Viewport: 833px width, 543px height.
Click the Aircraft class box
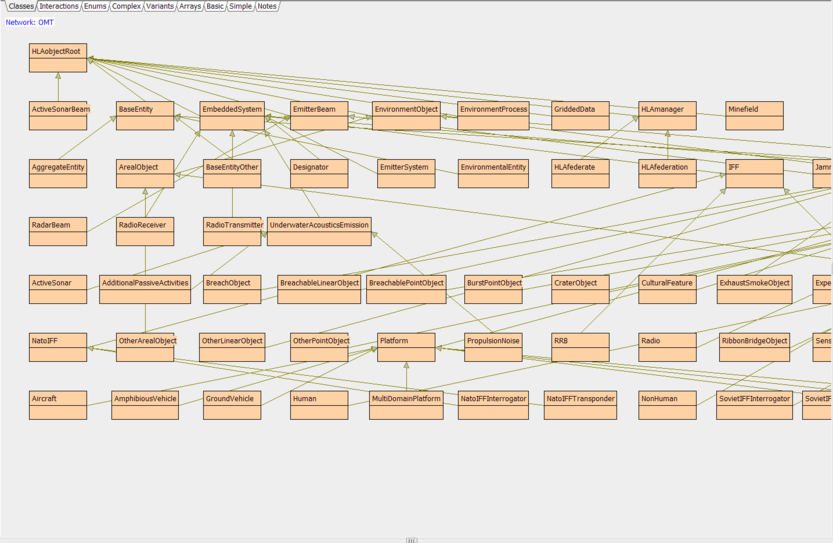(58, 405)
